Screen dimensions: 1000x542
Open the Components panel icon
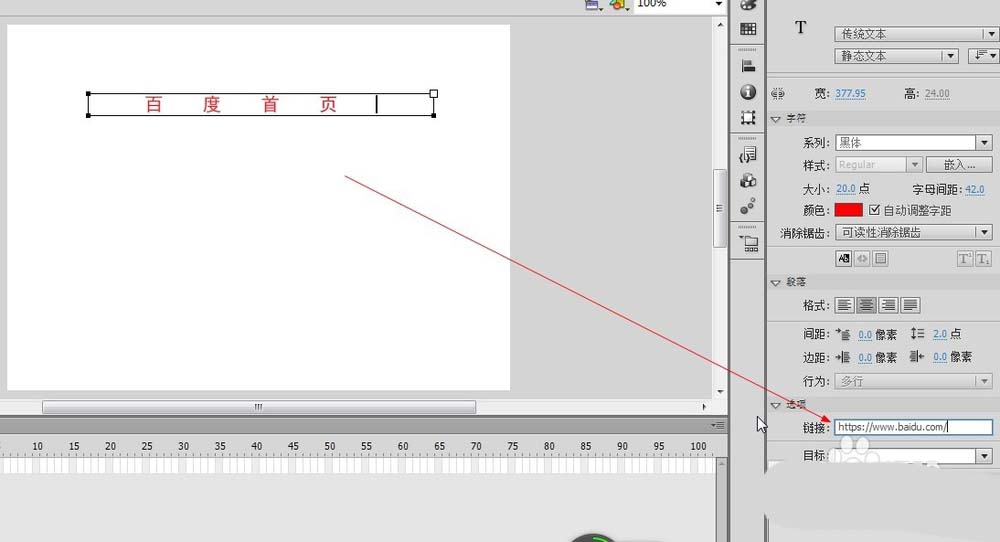click(x=748, y=180)
